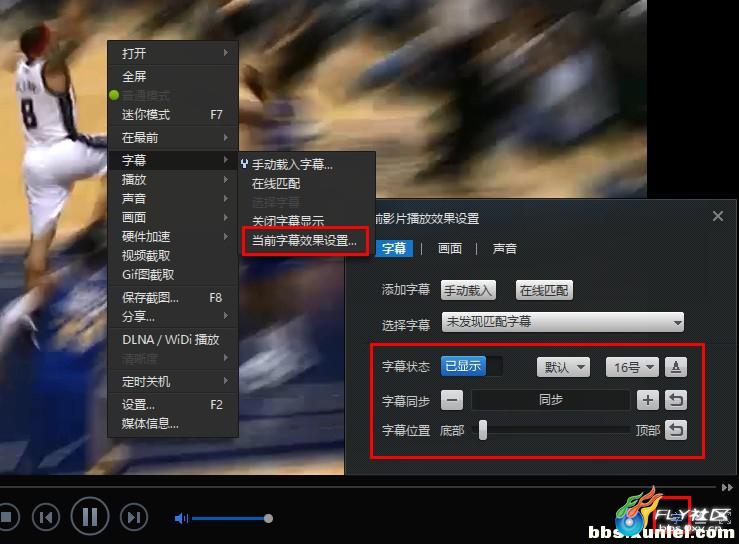Screen dimensions: 739x544
Task: Mute audio via the speaker icon
Action: pos(181,519)
